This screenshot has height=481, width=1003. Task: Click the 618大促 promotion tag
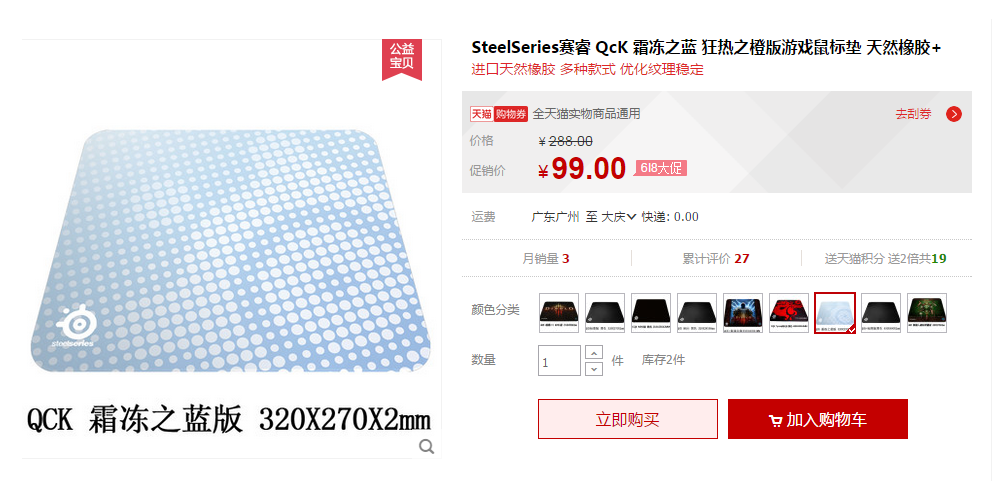click(x=661, y=168)
